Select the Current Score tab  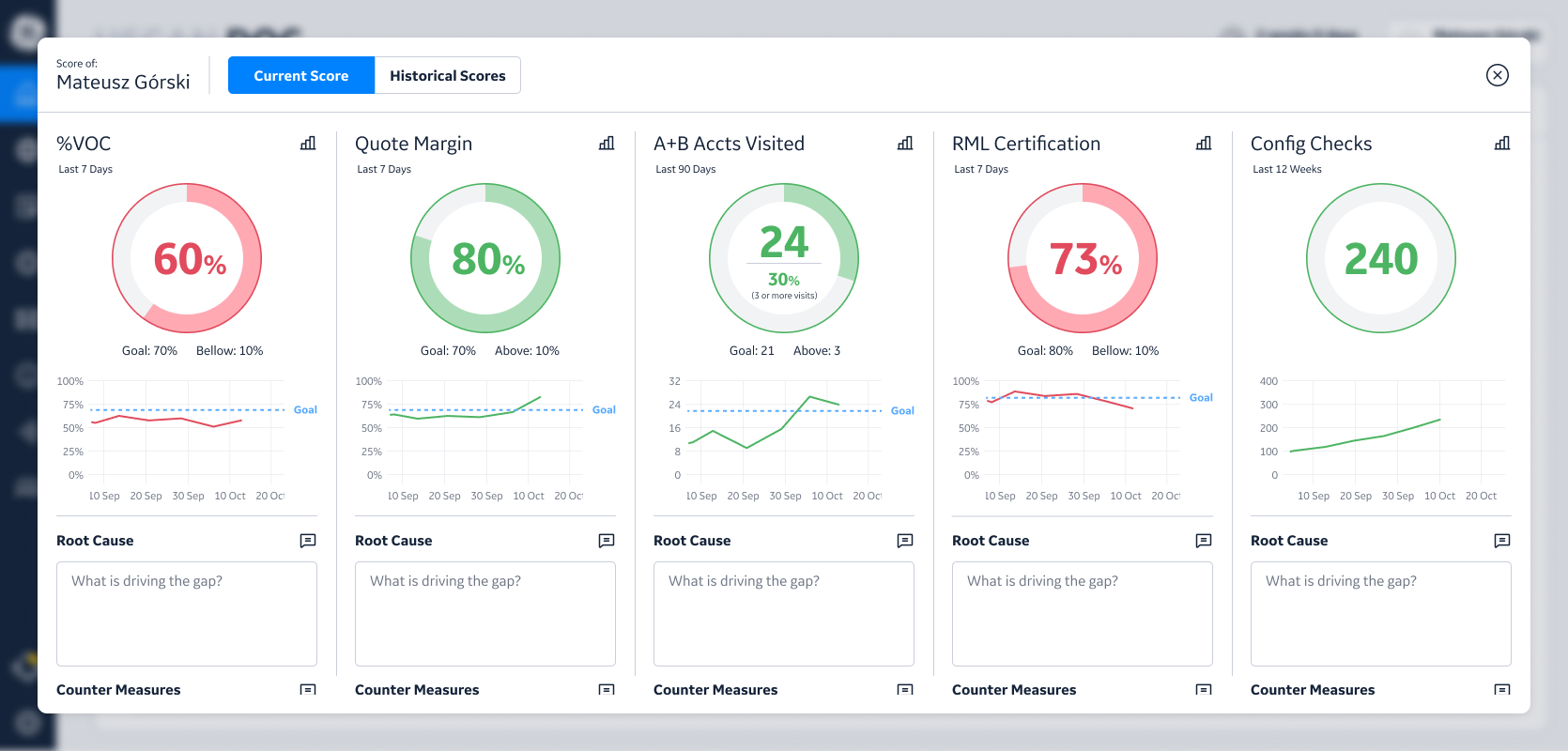pos(300,76)
